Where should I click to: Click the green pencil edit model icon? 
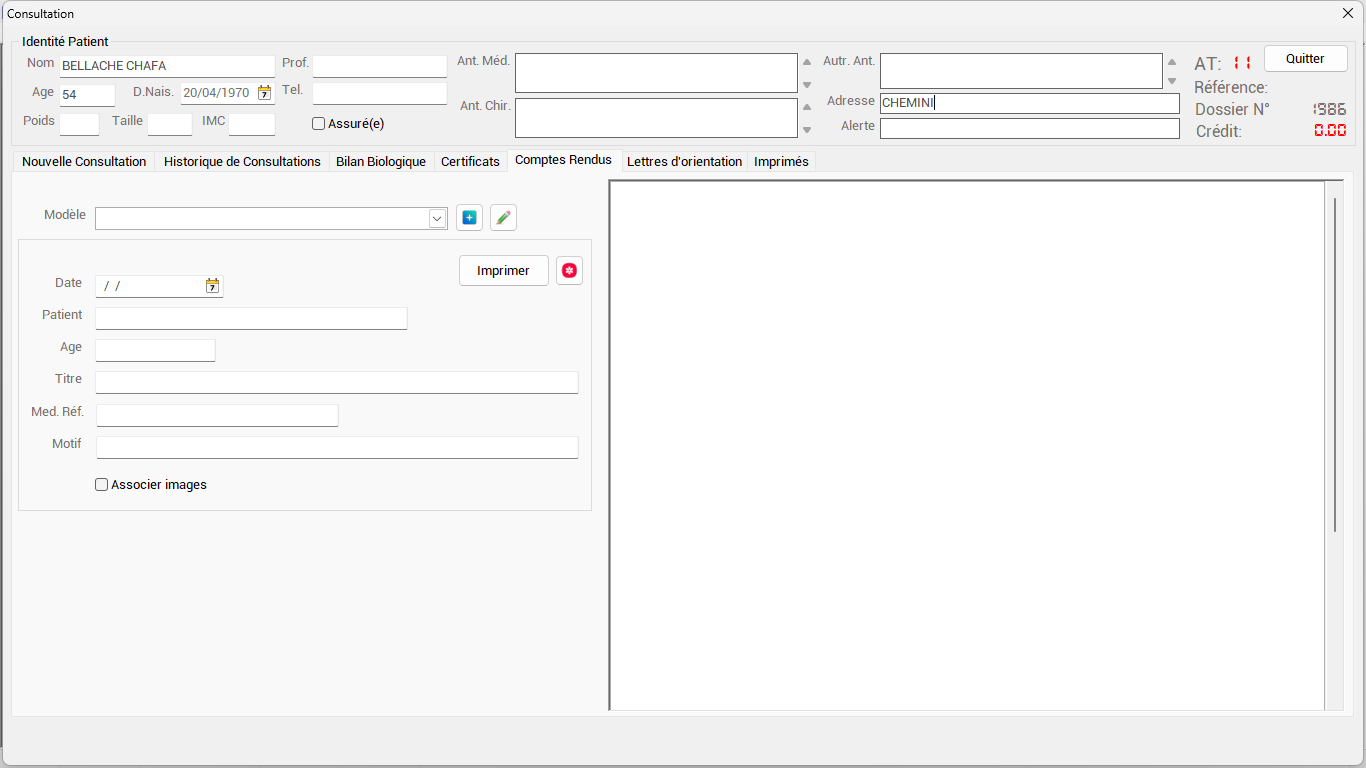tap(503, 218)
